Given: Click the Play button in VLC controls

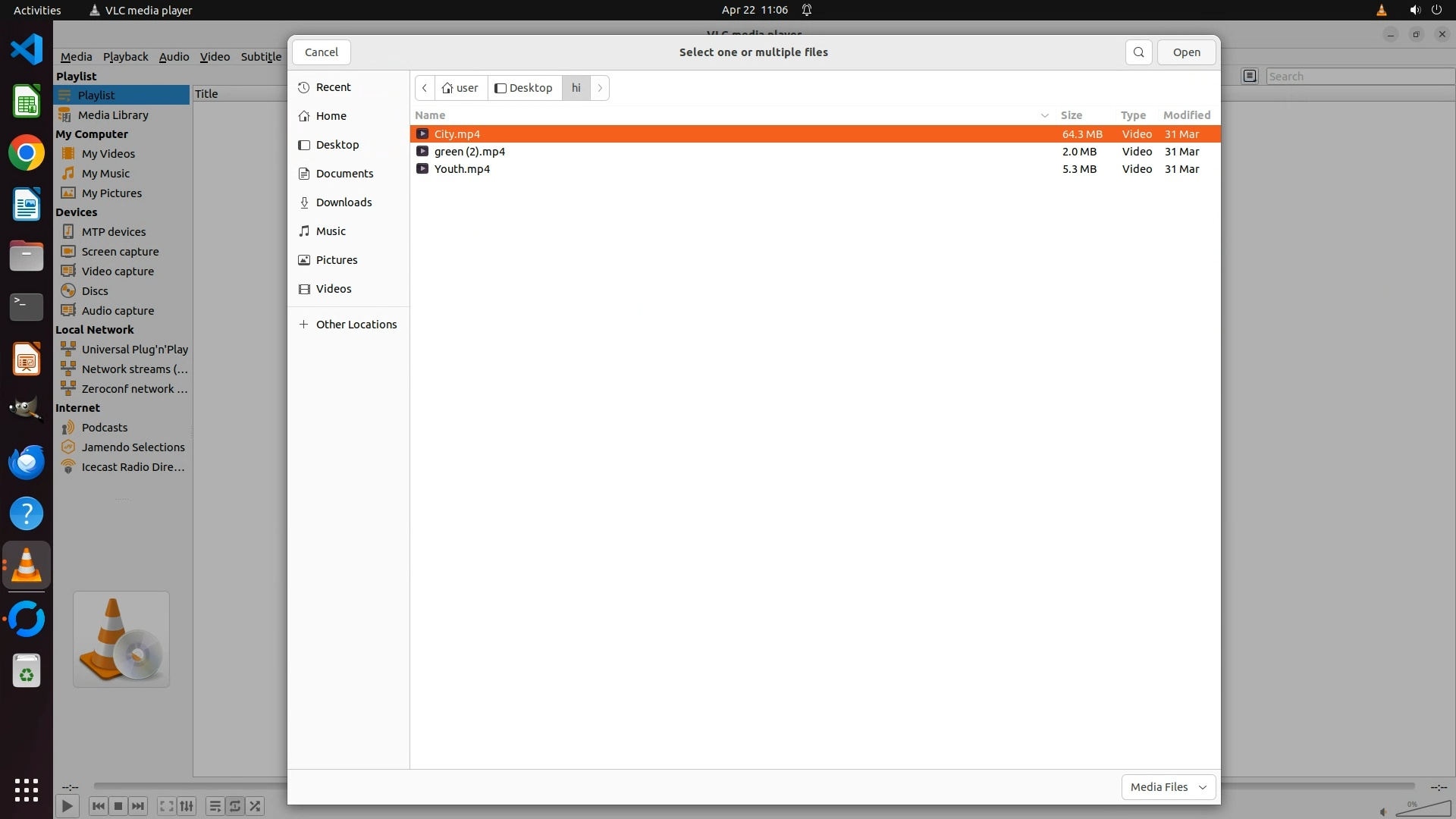Looking at the screenshot, I should tap(67, 806).
